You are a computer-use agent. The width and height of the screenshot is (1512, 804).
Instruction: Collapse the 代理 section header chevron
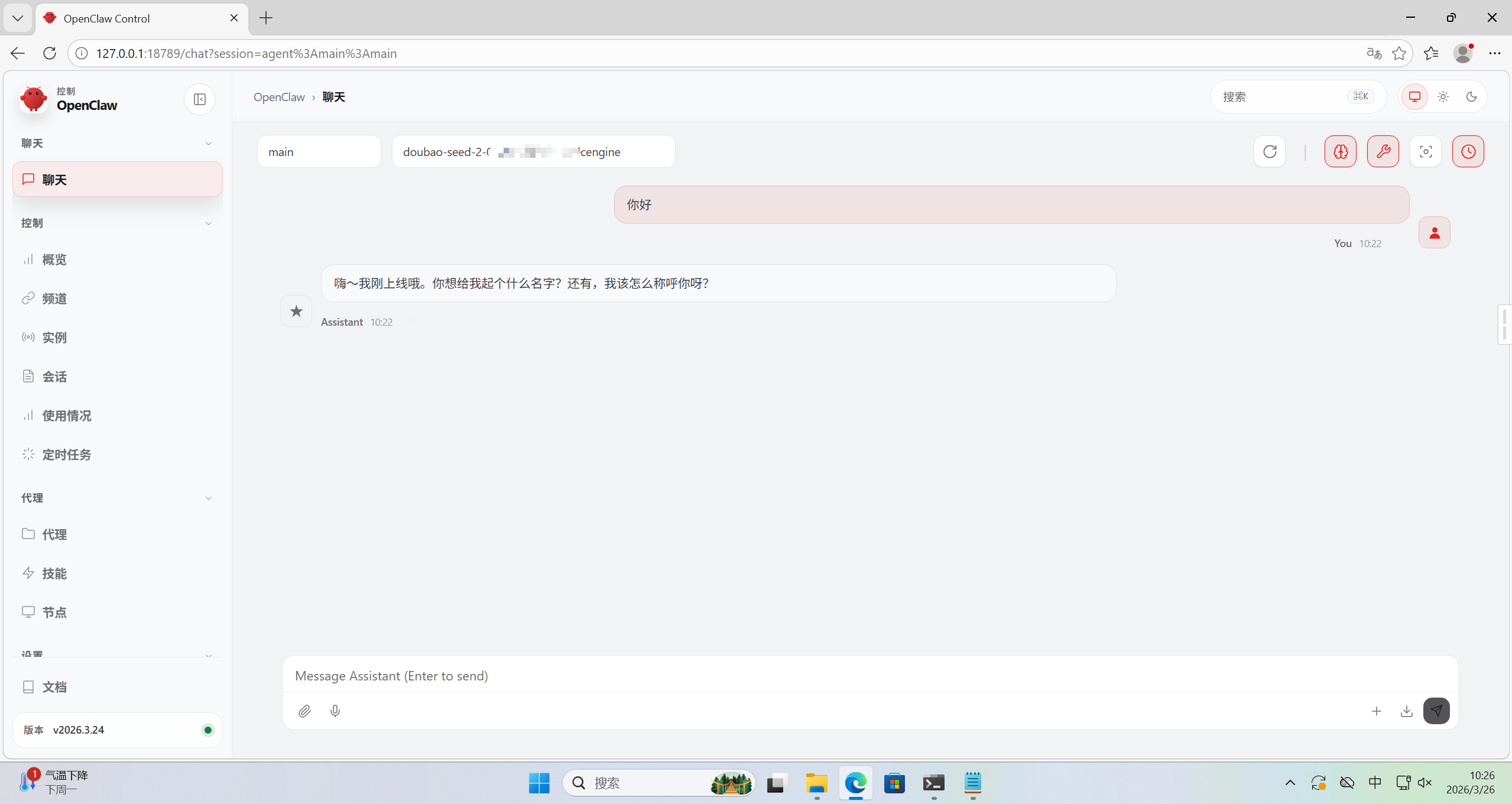(208, 498)
